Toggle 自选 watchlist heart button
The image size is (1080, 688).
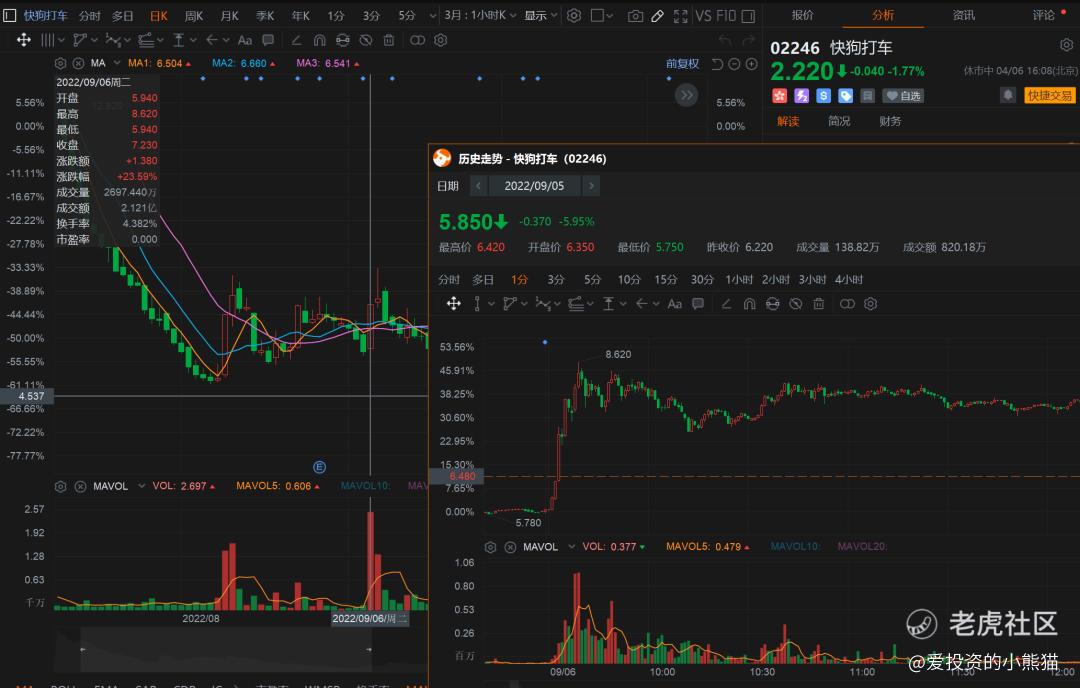[903, 96]
